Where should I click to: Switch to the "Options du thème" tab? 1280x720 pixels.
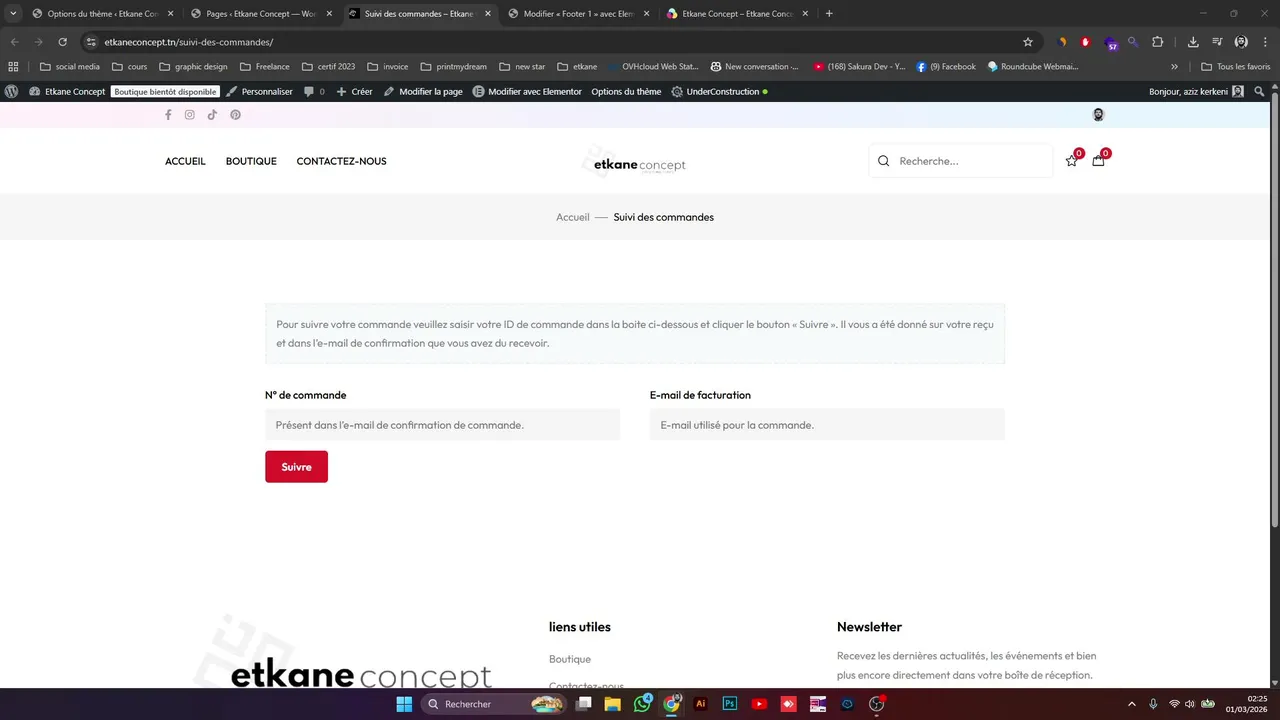[x=102, y=14]
